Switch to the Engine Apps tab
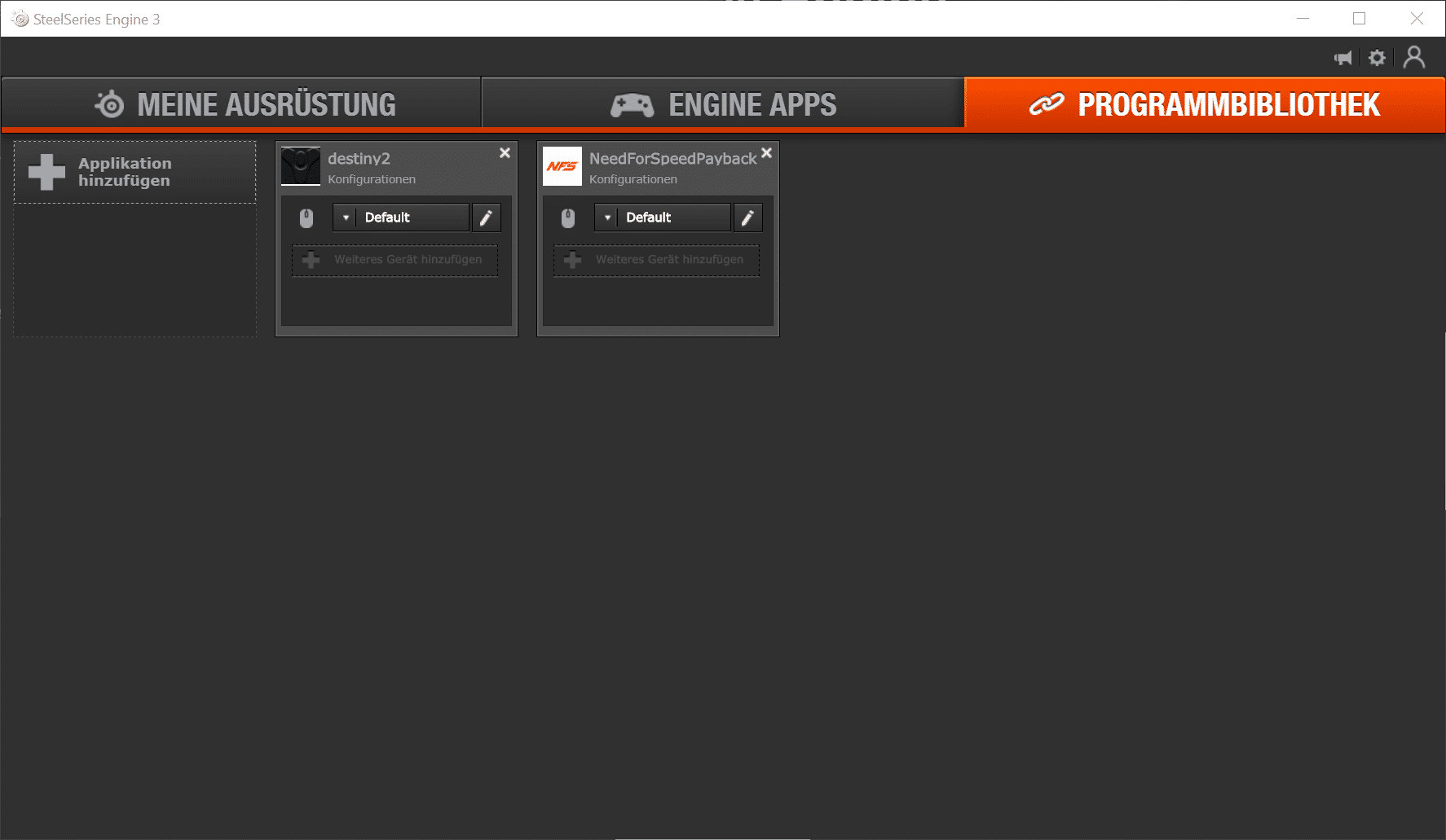The height and width of the screenshot is (840, 1446). [x=723, y=104]
